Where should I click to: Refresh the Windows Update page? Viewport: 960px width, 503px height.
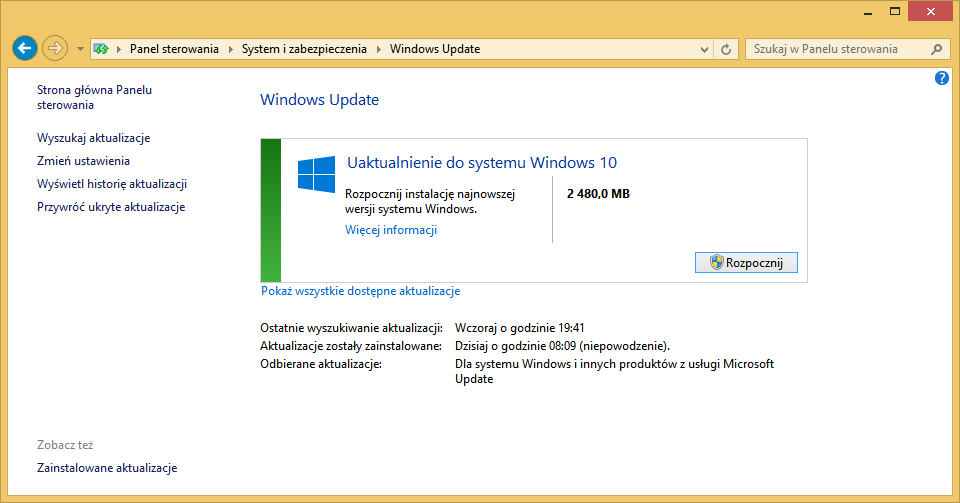point(726,50)
